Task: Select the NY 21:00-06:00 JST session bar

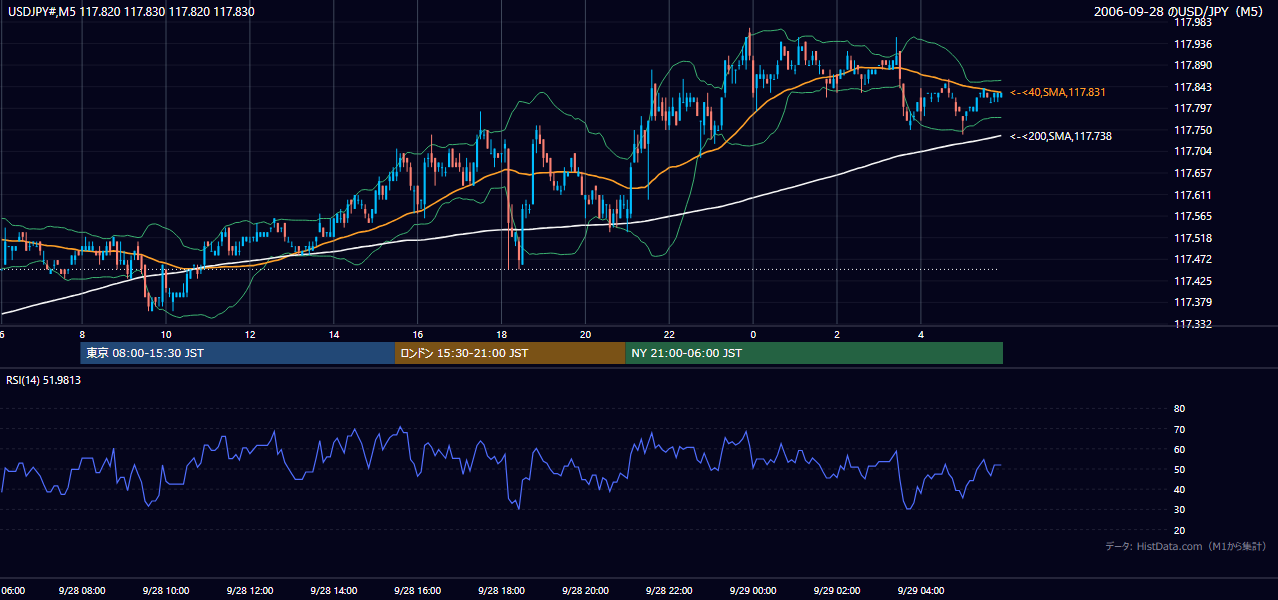Action: pos(814,353)
